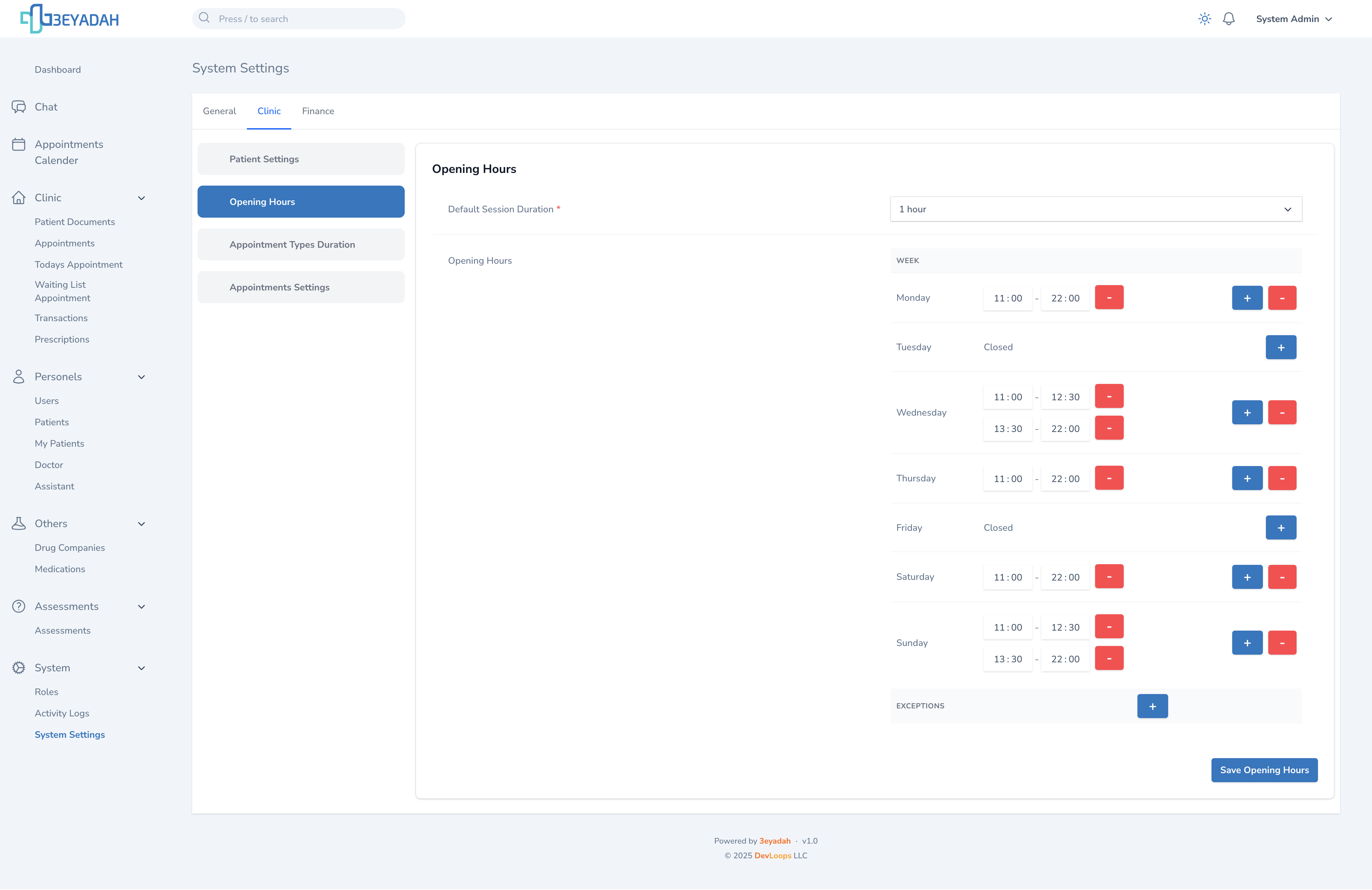Collapse the Clinic sidebar section
1372x890 pixels.
pyautogui.click(x=141, y=198)
